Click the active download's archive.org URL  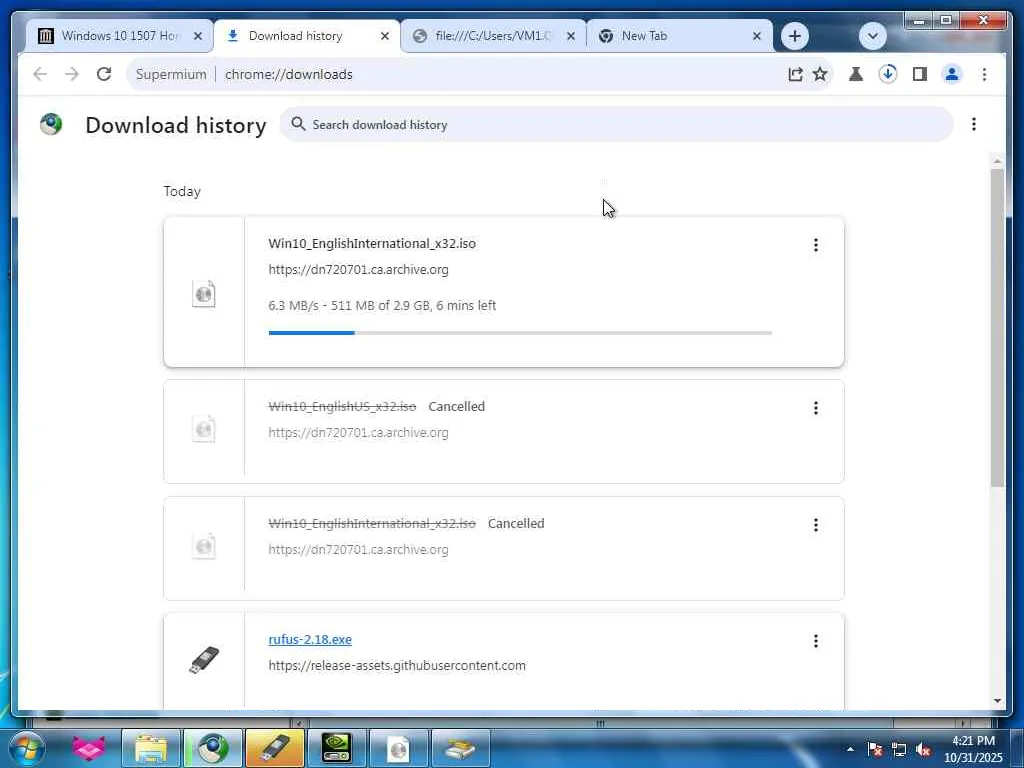click(359, 270)
